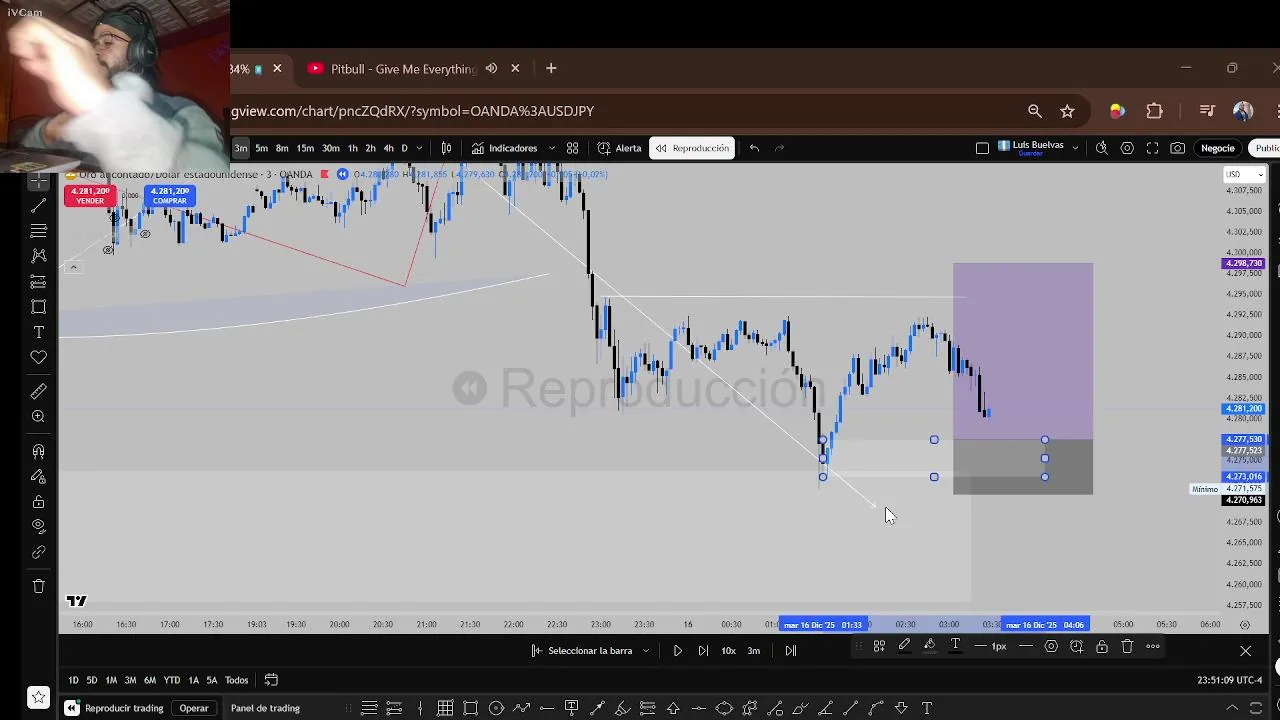
Task: Open the layout selector square icon
Action: tap(982, 148)
